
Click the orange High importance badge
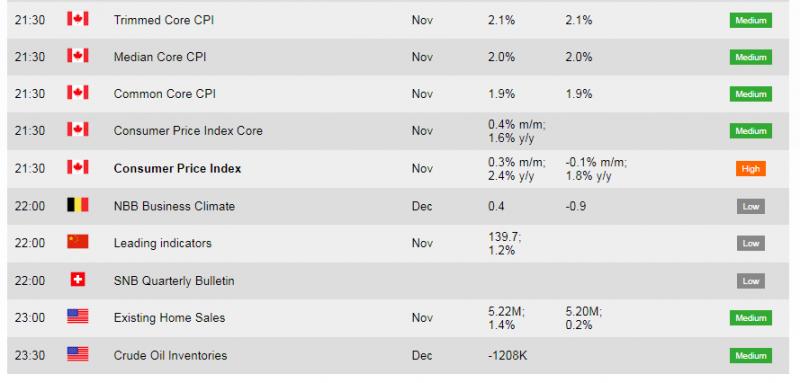tap(751, 169)
